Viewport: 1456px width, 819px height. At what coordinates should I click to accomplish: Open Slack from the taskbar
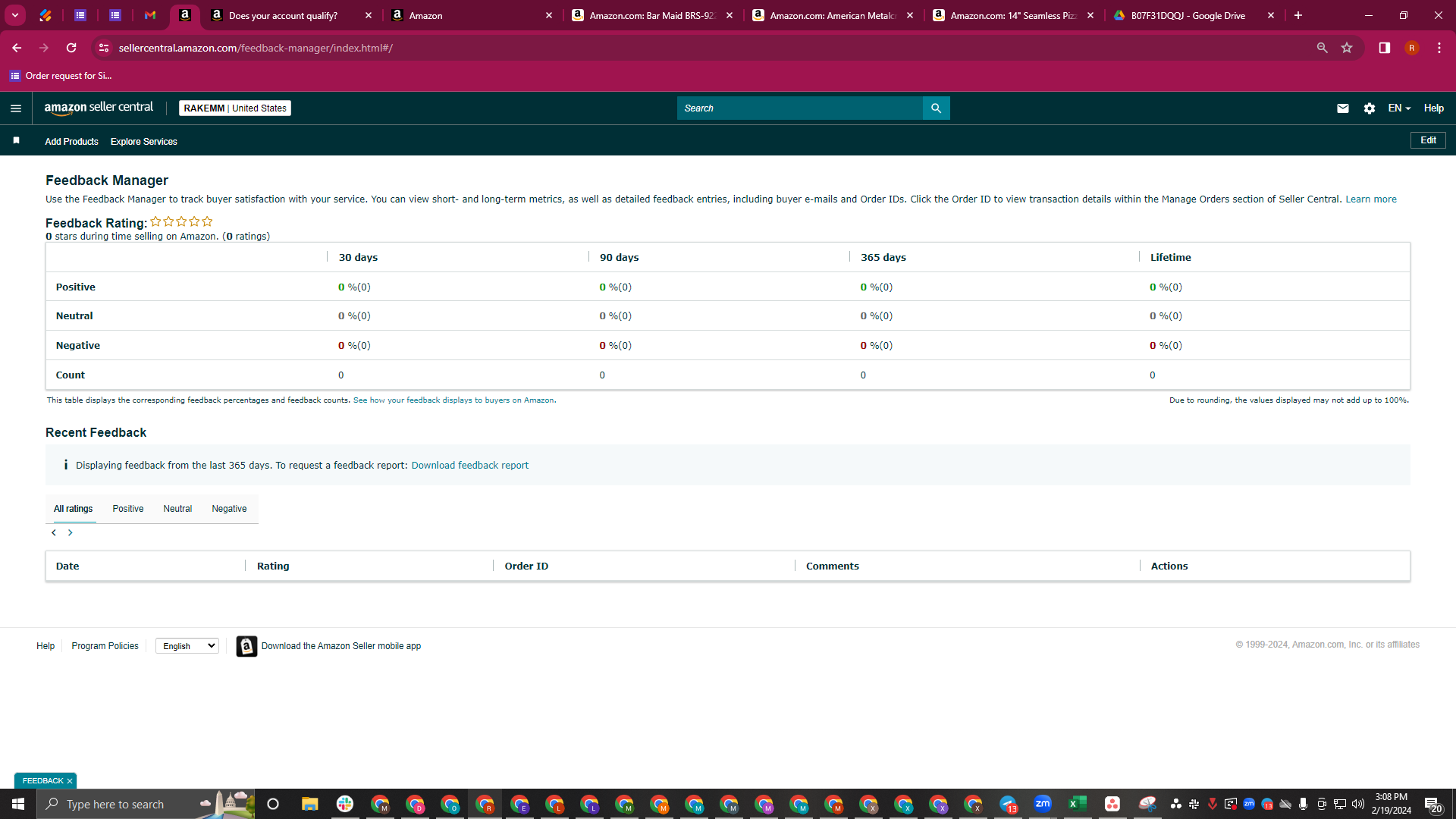point(345,804)
